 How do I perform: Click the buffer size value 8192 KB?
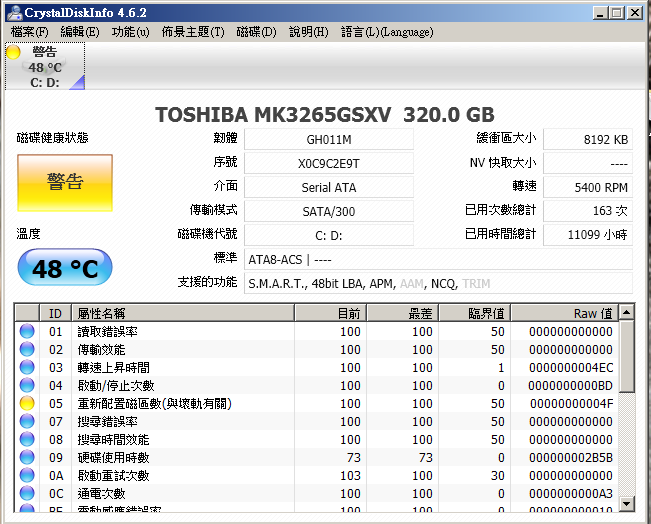click(x=588, y=139)
